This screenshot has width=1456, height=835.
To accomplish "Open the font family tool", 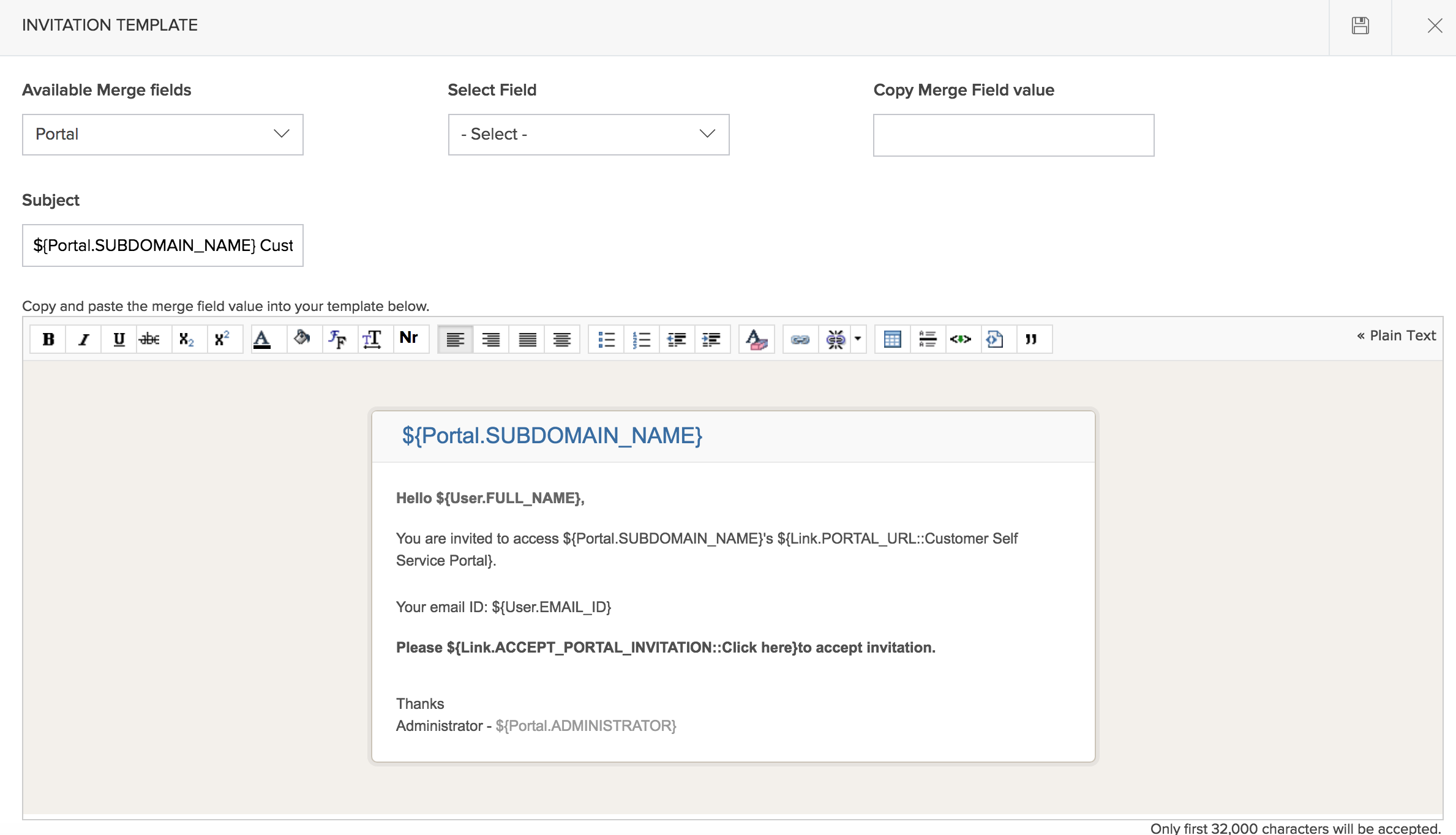I will tap(337, 339).
